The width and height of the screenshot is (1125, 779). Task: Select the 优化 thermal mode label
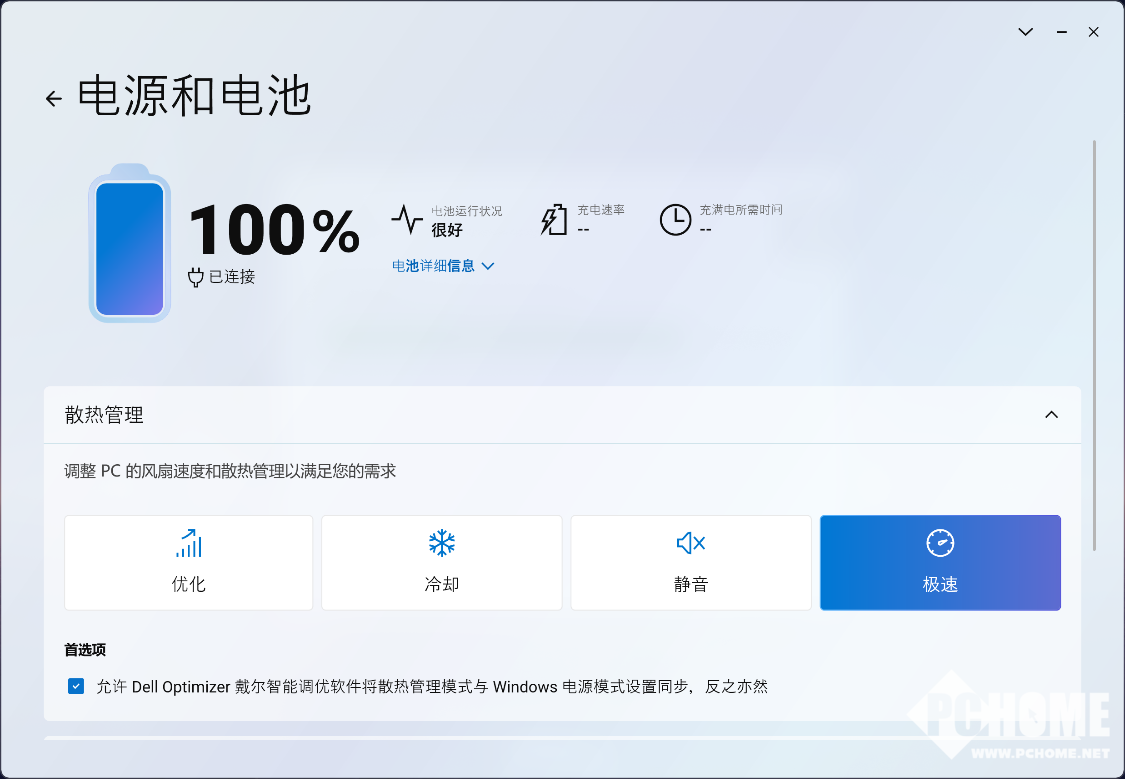pyautogui.click(x=188, y=584)
